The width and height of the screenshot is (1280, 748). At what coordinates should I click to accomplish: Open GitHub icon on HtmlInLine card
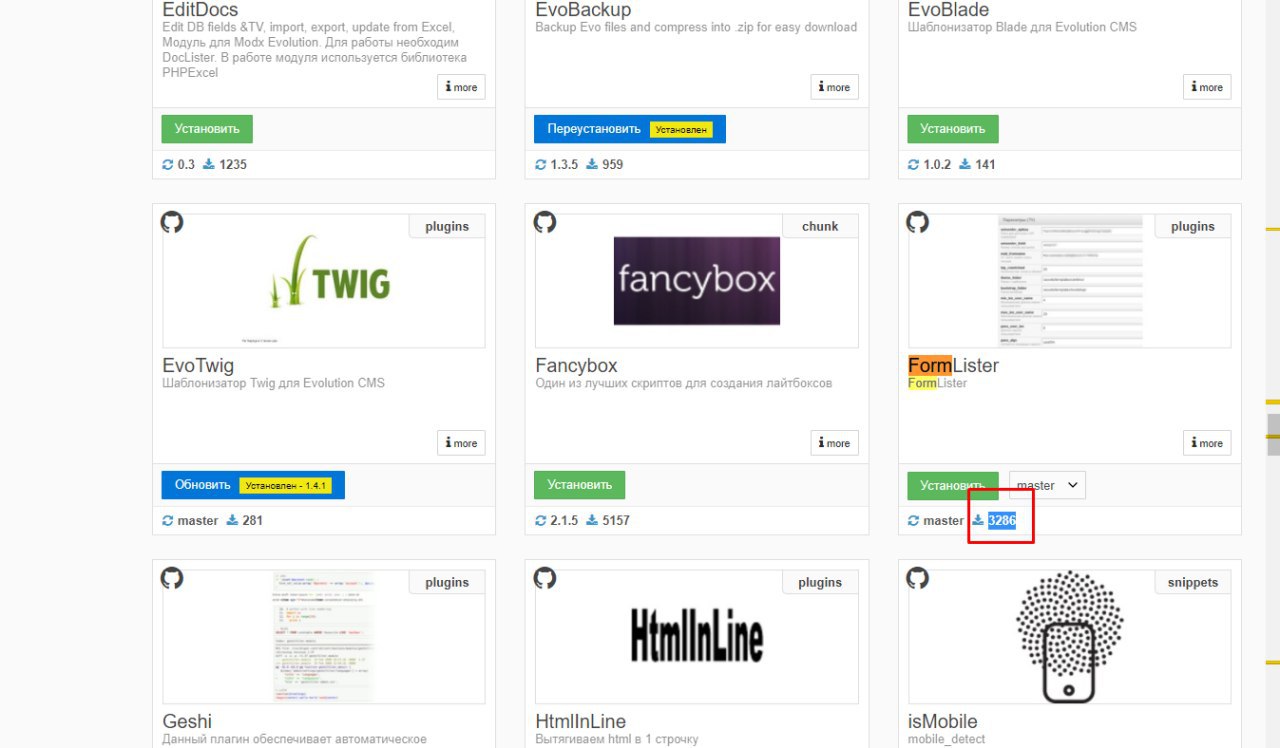[x=545, y=578]
